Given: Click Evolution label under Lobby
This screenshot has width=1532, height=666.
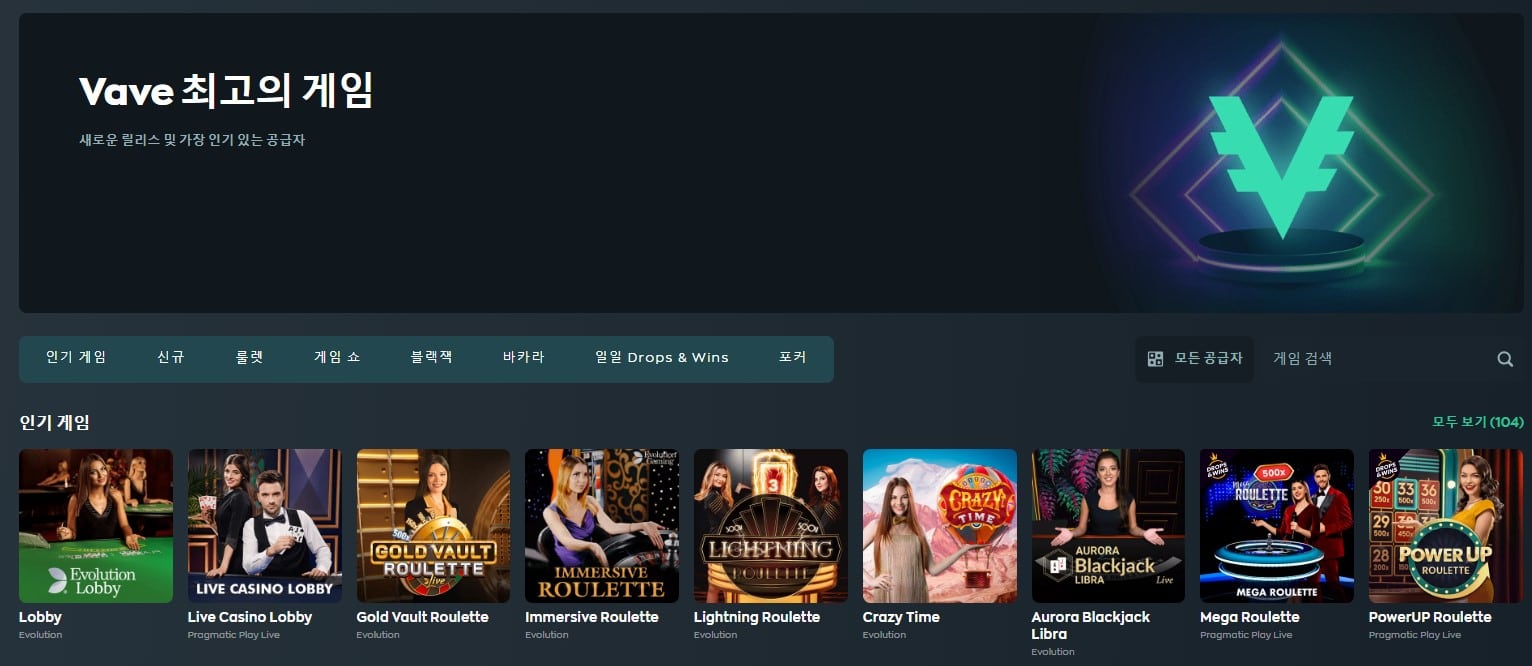Looking at the screenshot, I should click(x=40, y=635).
